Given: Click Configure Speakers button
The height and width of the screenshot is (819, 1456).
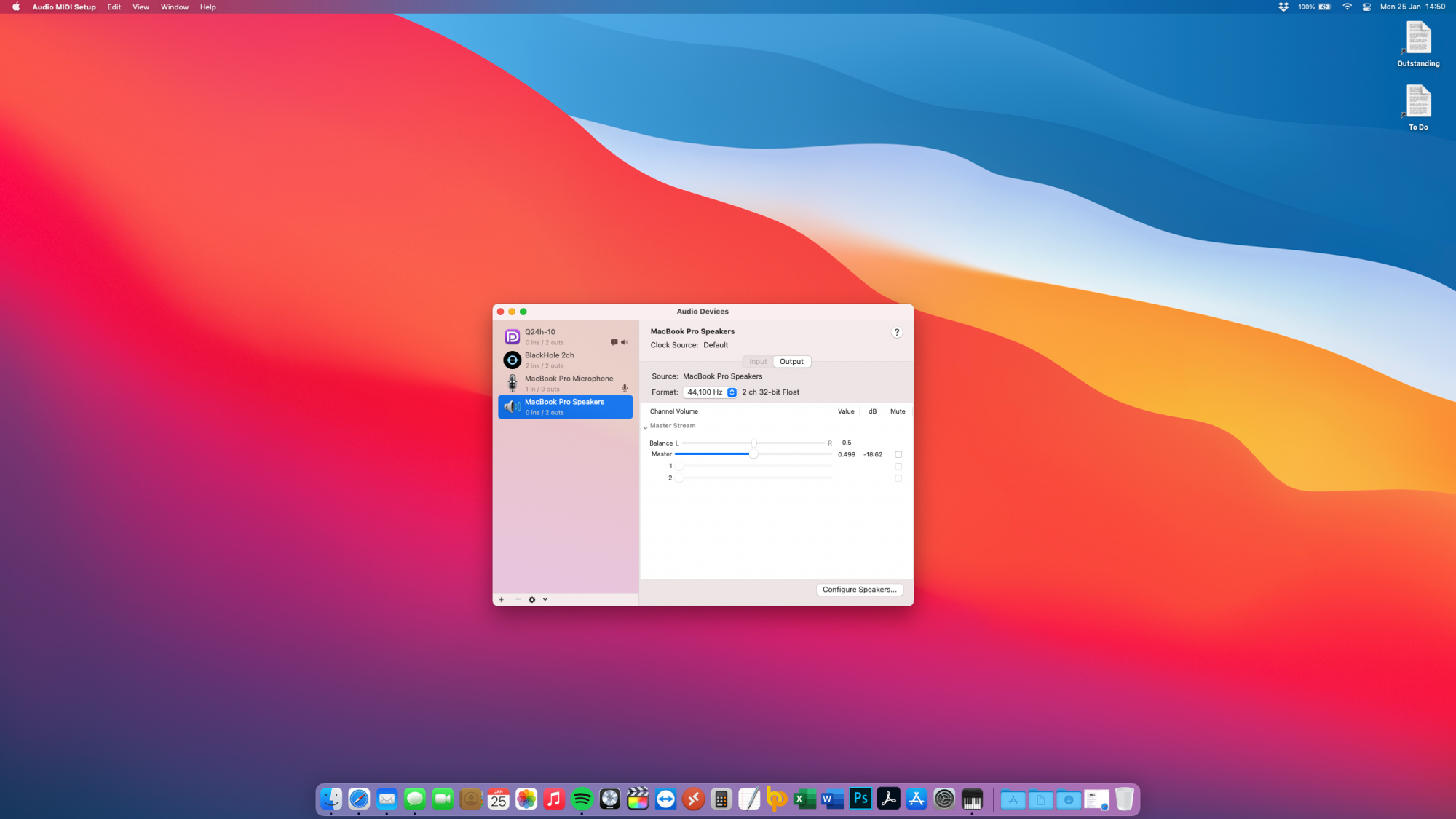Looking at the screenshot, I should coord(859,590).
